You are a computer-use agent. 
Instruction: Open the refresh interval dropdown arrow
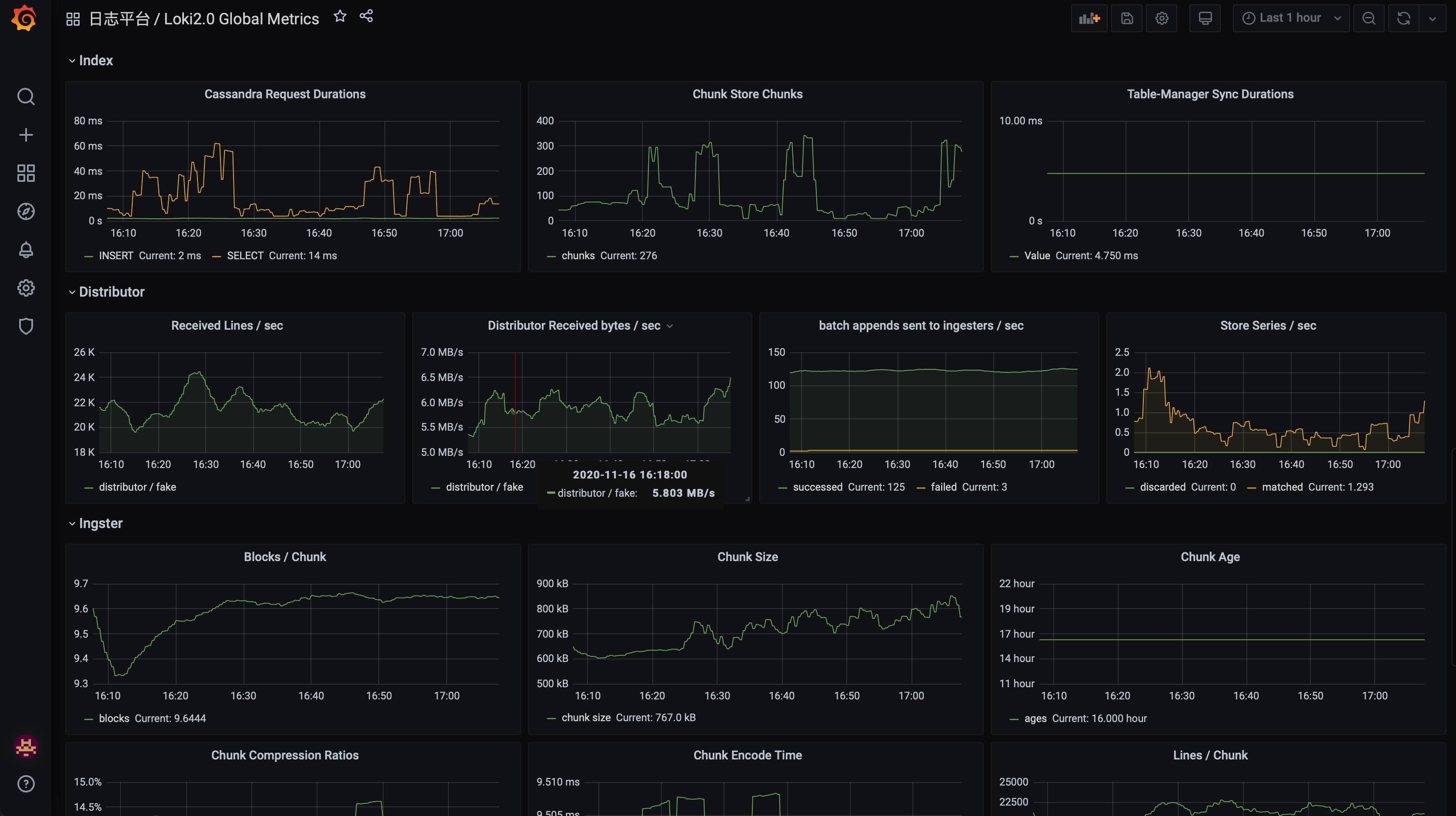pos(1432,19)
